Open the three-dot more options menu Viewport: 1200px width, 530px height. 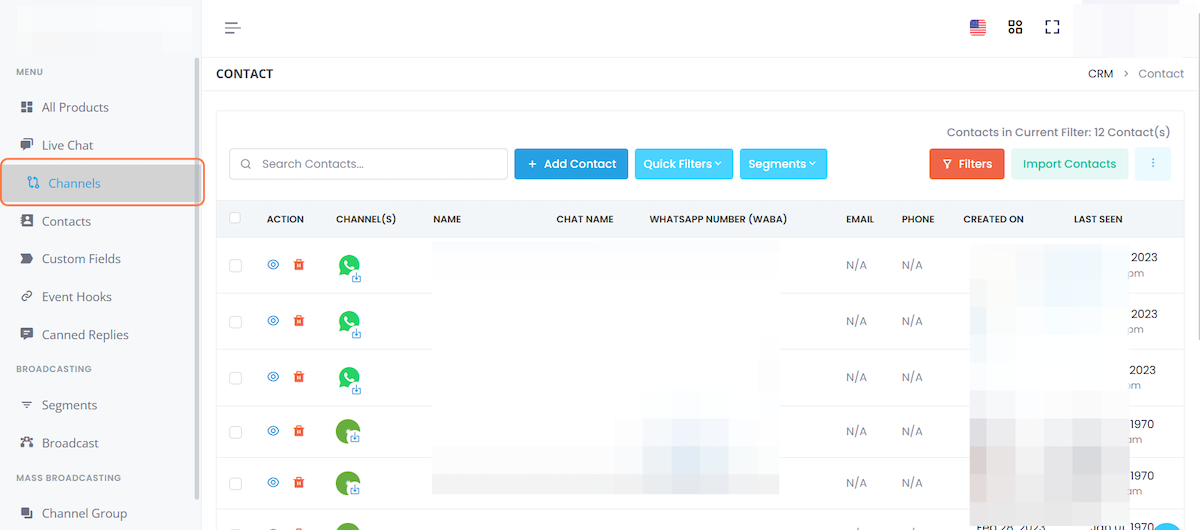click(1153, 164)
